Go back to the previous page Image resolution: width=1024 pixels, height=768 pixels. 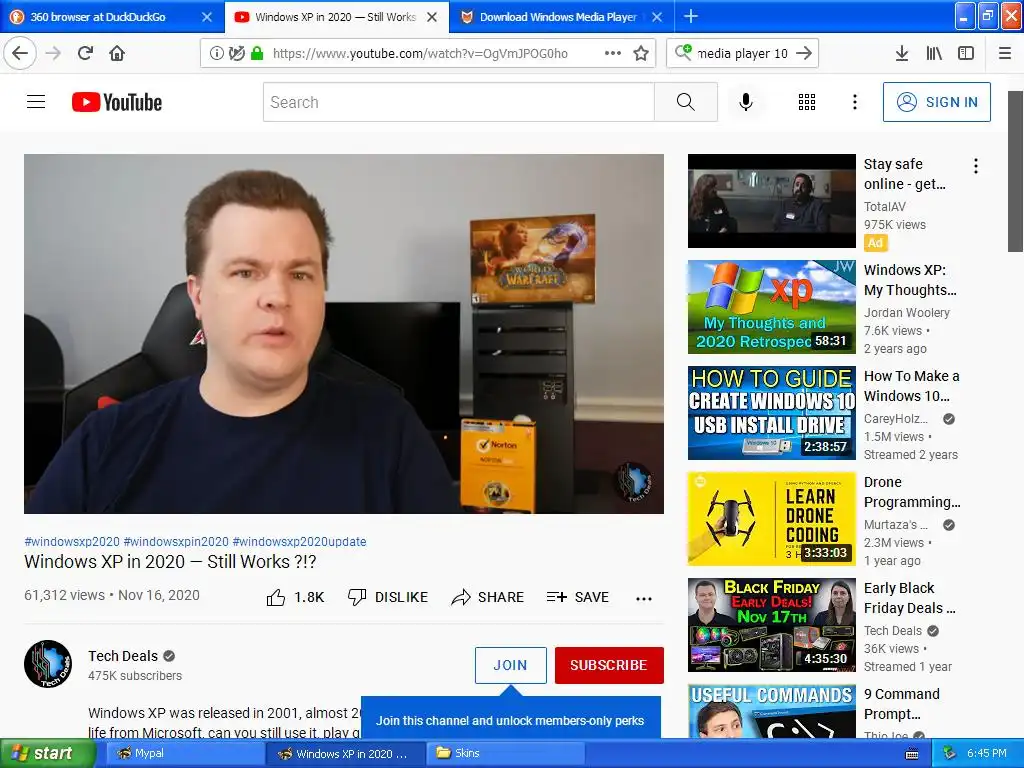tap(20, 53)
